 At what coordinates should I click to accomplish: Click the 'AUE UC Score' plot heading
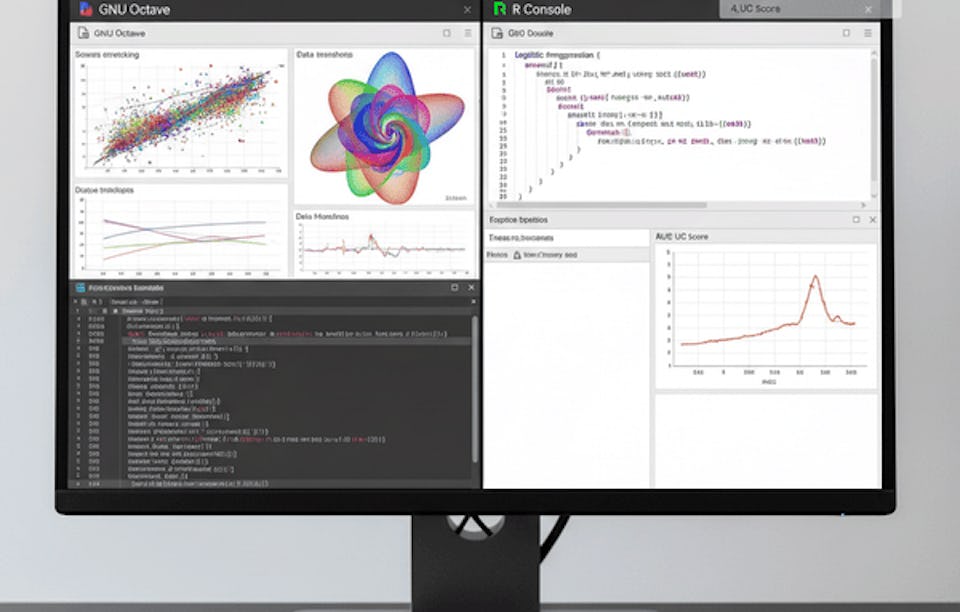tap(682, 236)
